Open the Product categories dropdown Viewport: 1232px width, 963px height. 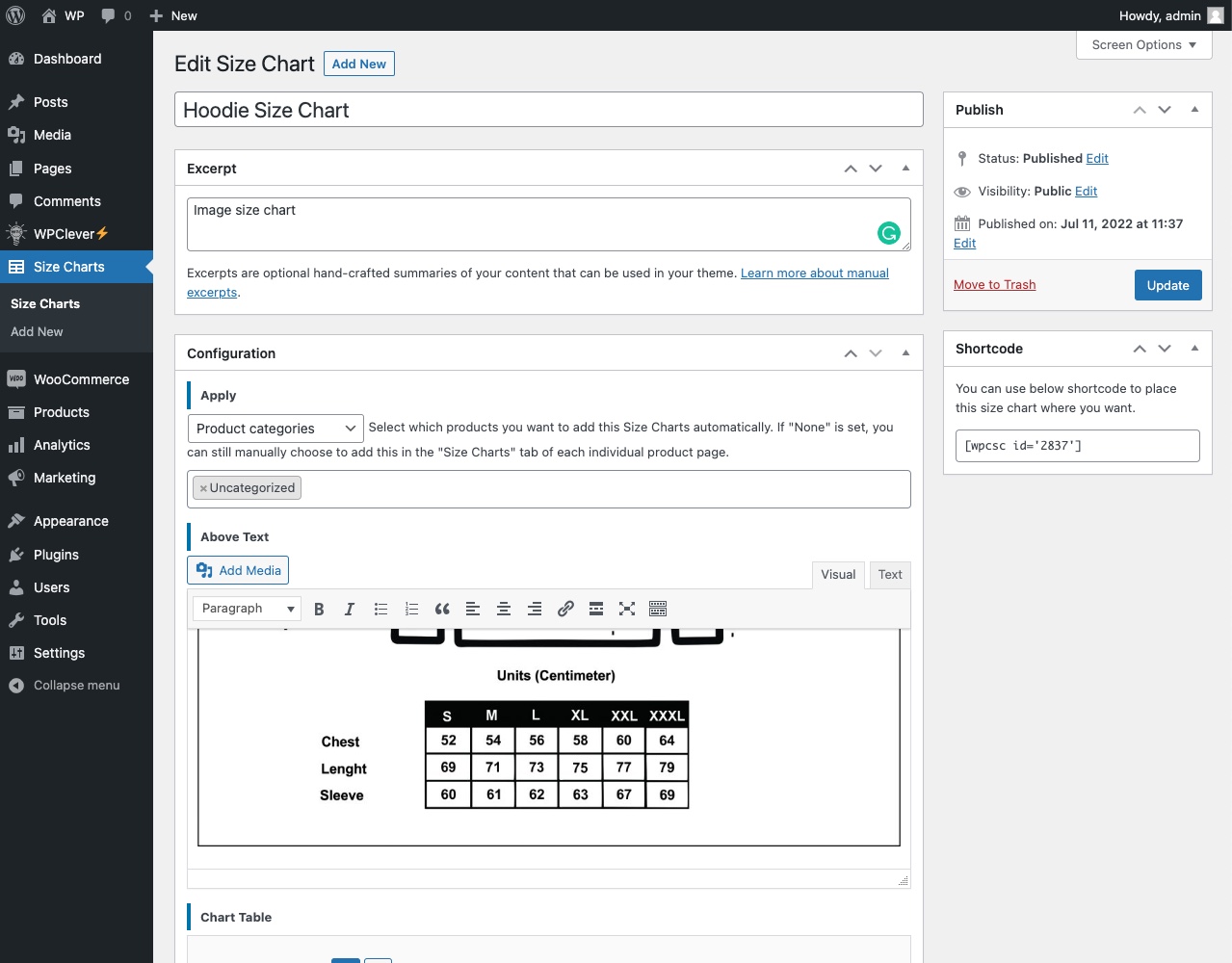[275, 429]
